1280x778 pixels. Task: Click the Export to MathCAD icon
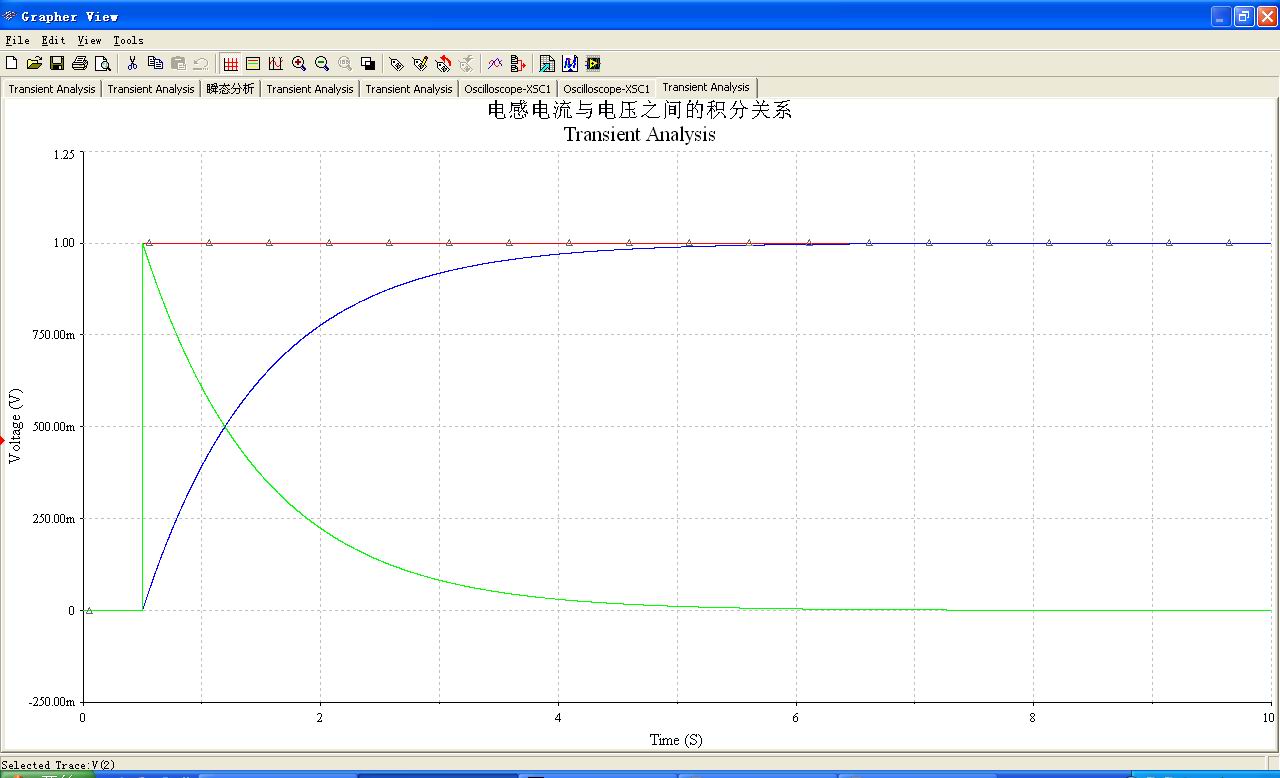tap(570, 64)
